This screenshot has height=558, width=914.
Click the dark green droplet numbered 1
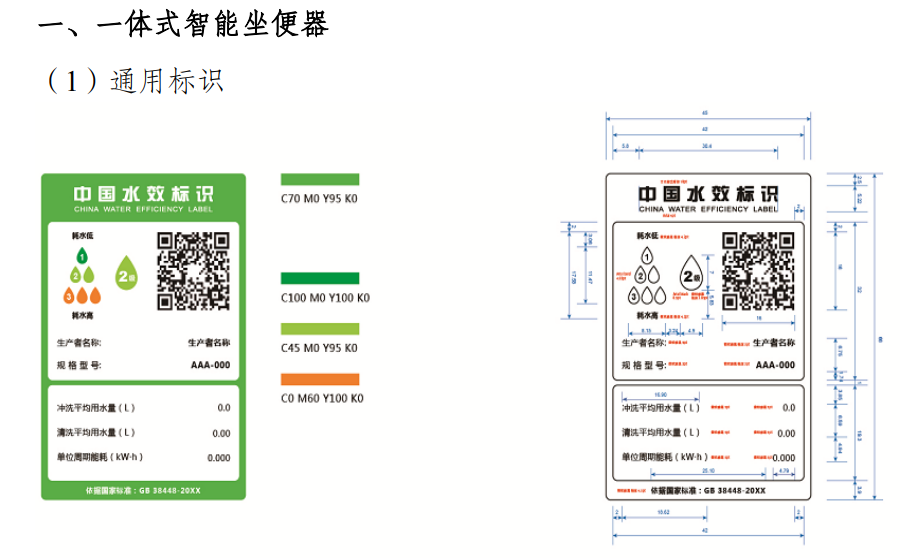click(x=82, y=256)
